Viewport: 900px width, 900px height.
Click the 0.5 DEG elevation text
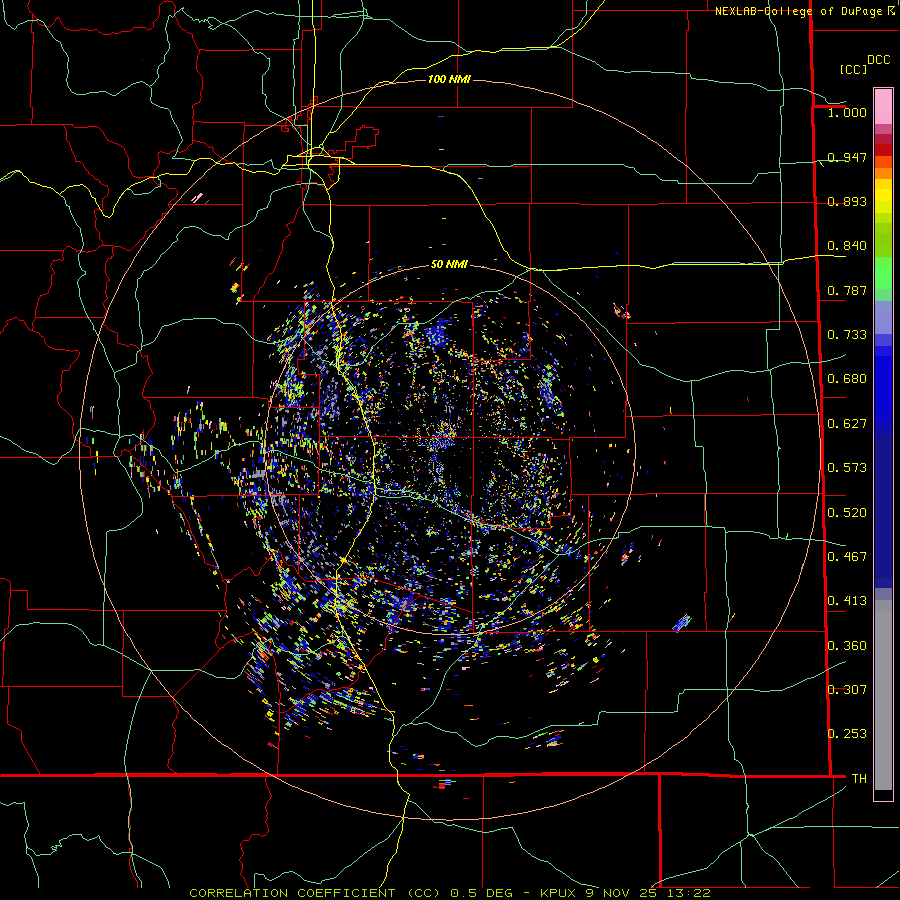pos(481,893)
